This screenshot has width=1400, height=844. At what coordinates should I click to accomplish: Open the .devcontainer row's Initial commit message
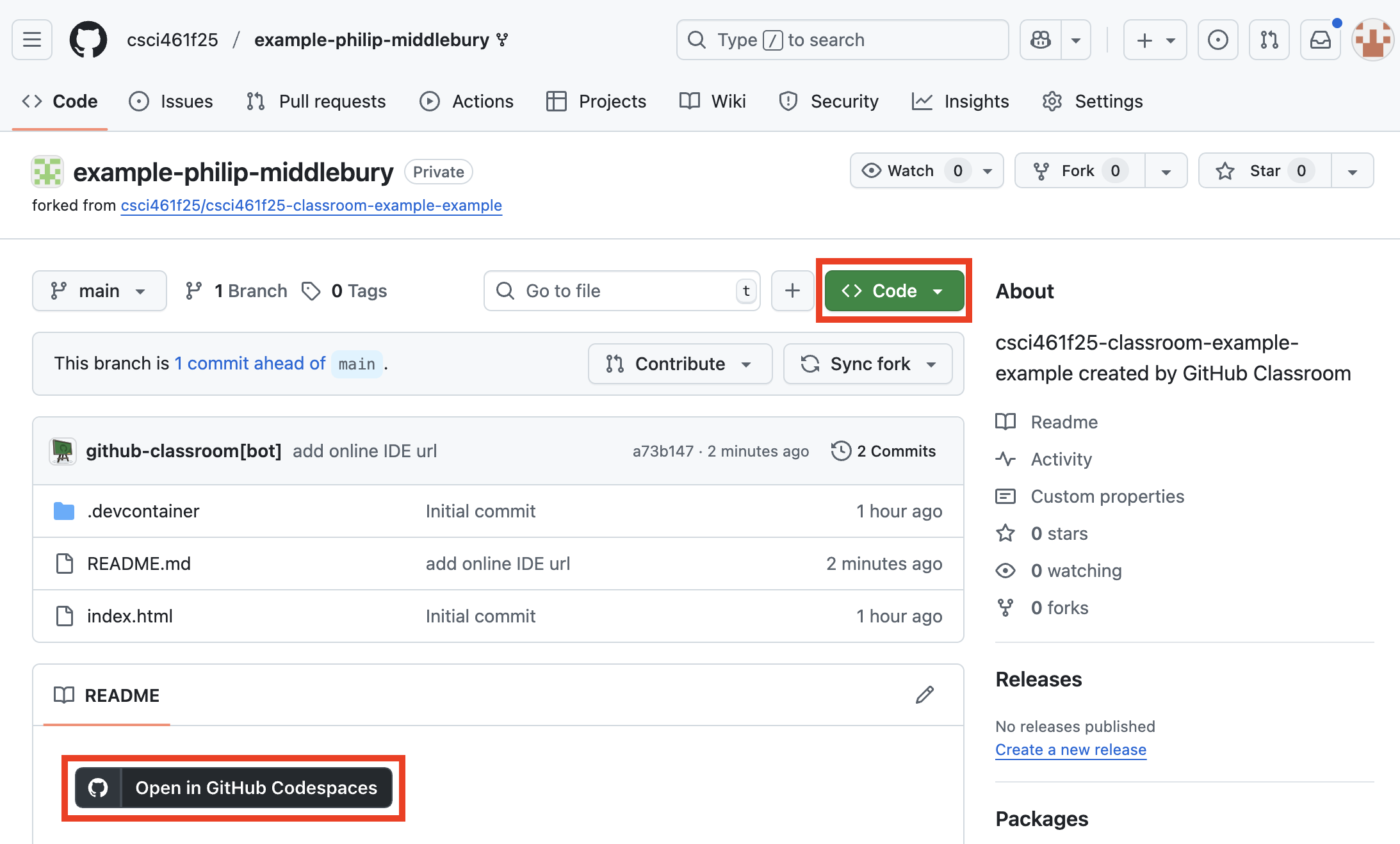[480, 511]
